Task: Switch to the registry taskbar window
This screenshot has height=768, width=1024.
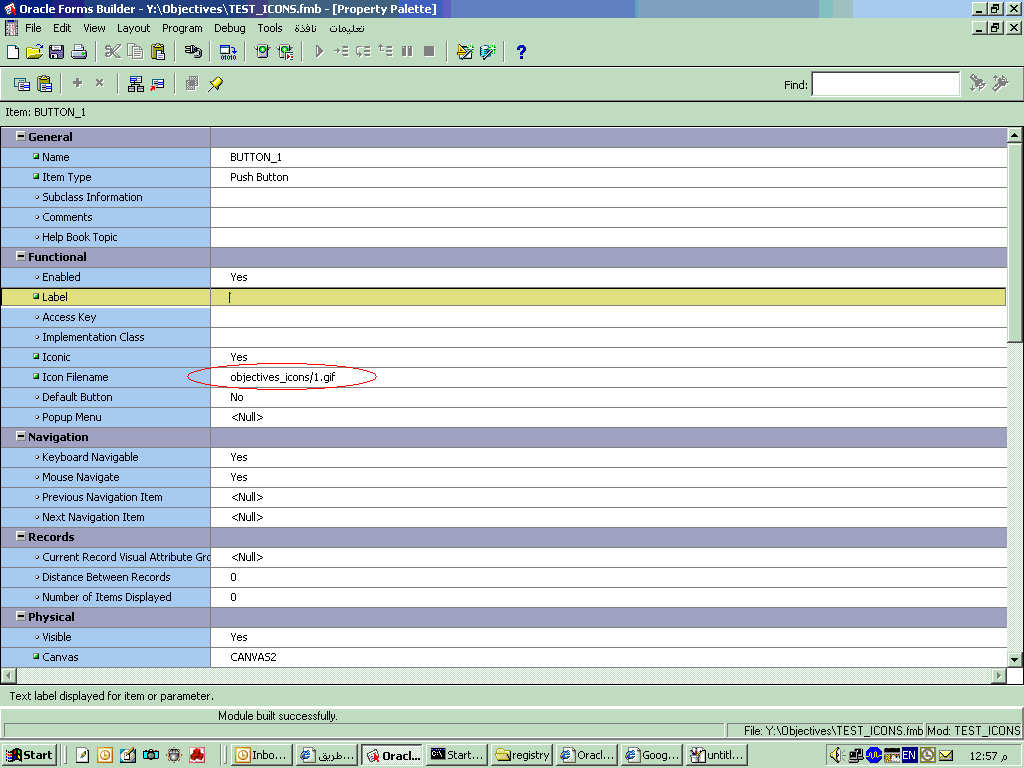Action: pos(523,755)
